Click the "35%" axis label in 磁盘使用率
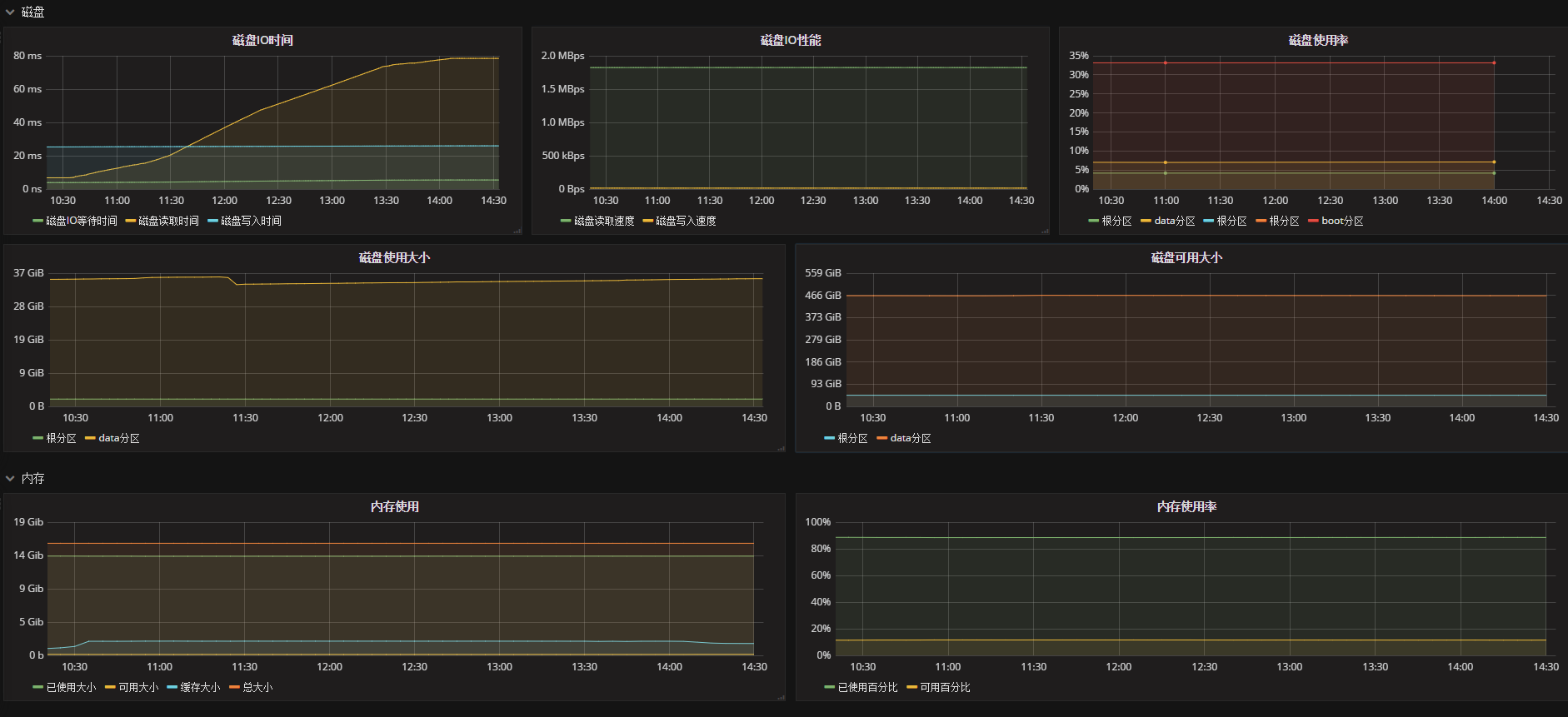 coord(1079,56)
